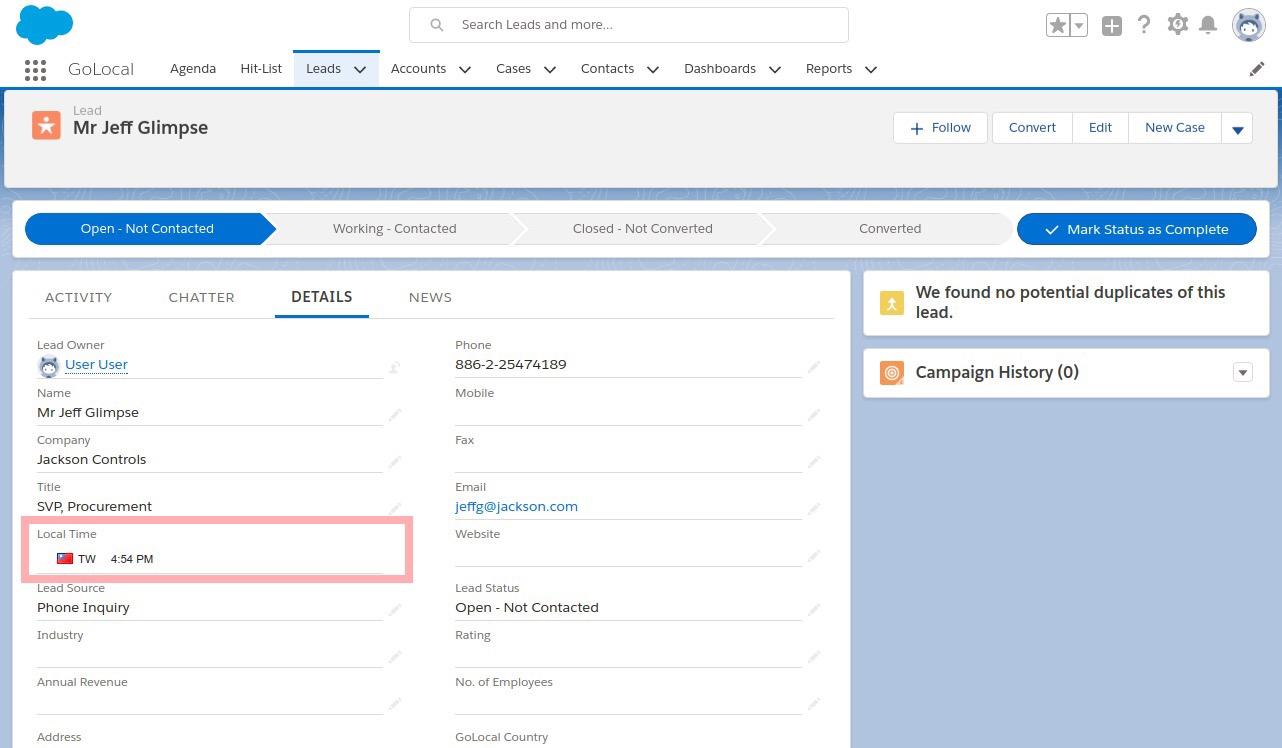Expand the Accounts tab dropdown chevron
This screenshot has width=1282, height=748.
coord(464,70)
